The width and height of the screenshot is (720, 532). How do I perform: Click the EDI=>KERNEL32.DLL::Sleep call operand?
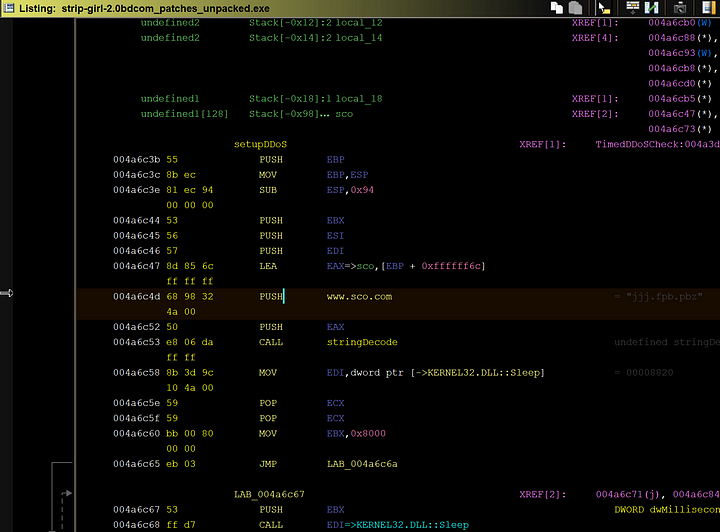pyautogui.click(x=398, y=525)
